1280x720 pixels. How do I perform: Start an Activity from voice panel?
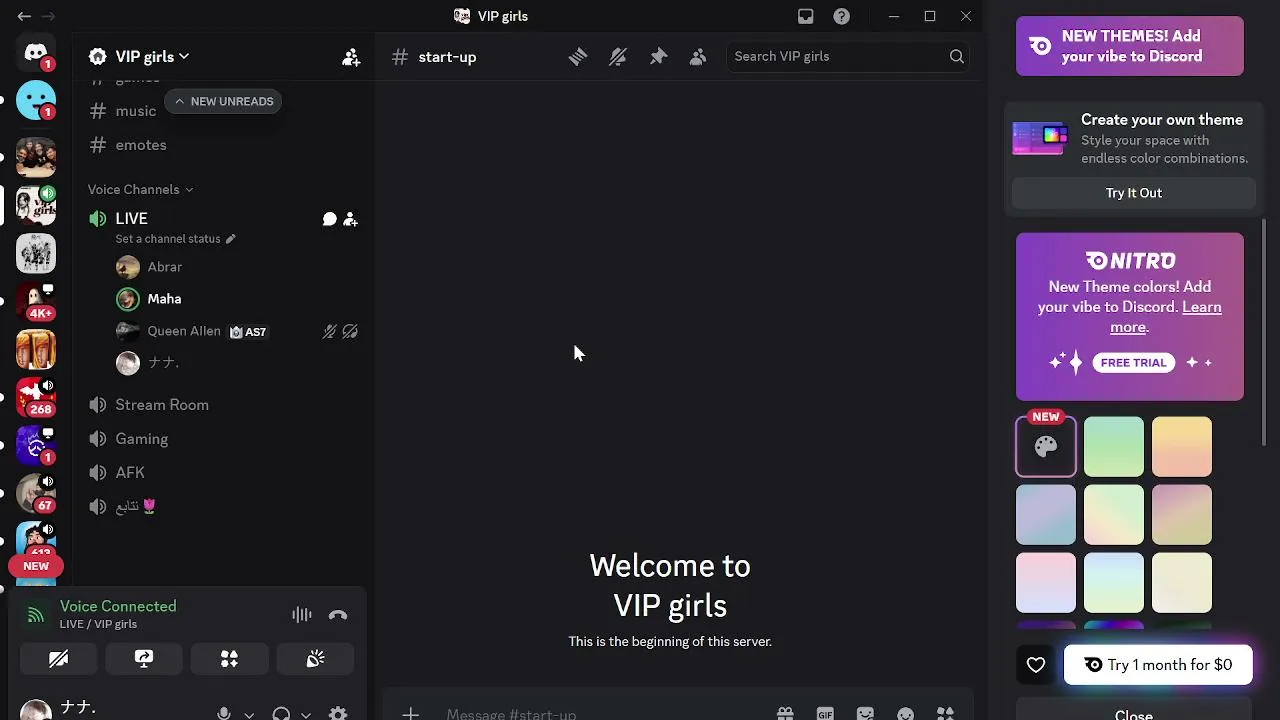pyautogui.click(x=229, y=659)
